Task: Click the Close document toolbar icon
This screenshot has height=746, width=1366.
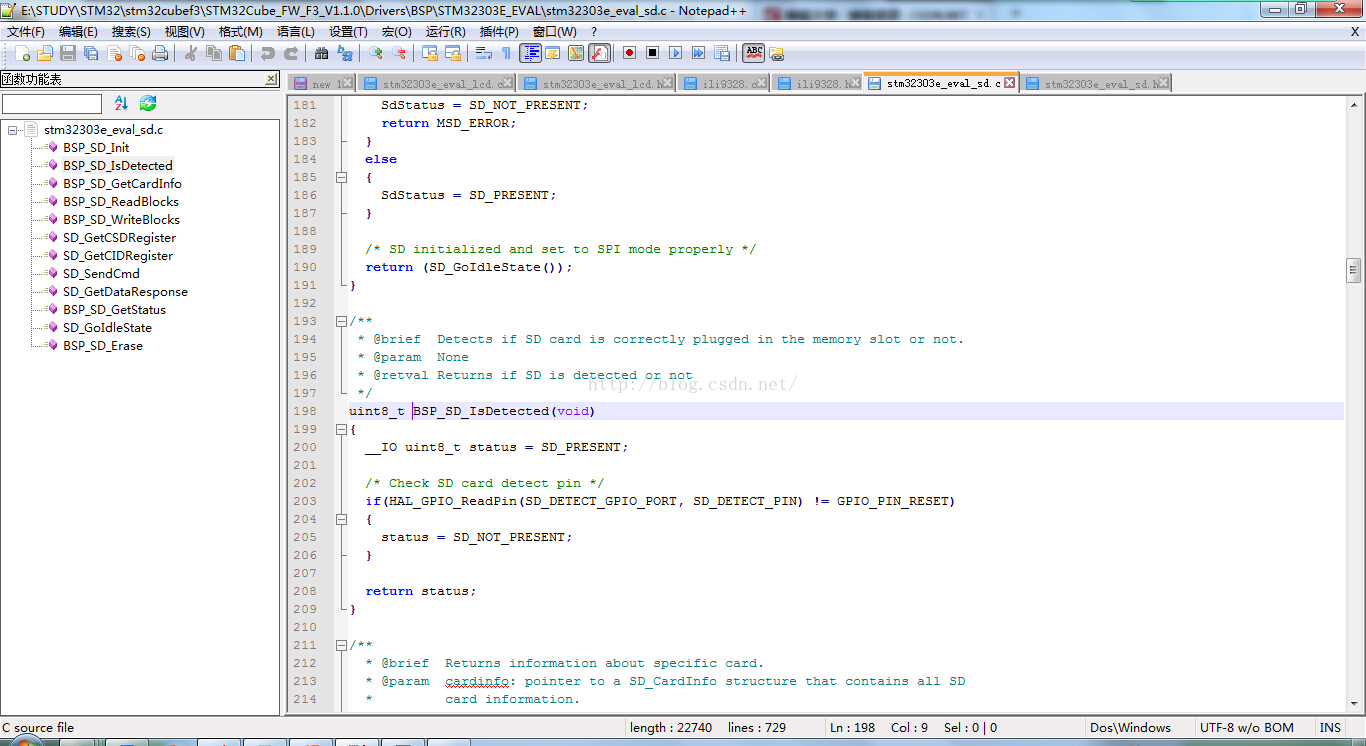Action: coord(114,53)
